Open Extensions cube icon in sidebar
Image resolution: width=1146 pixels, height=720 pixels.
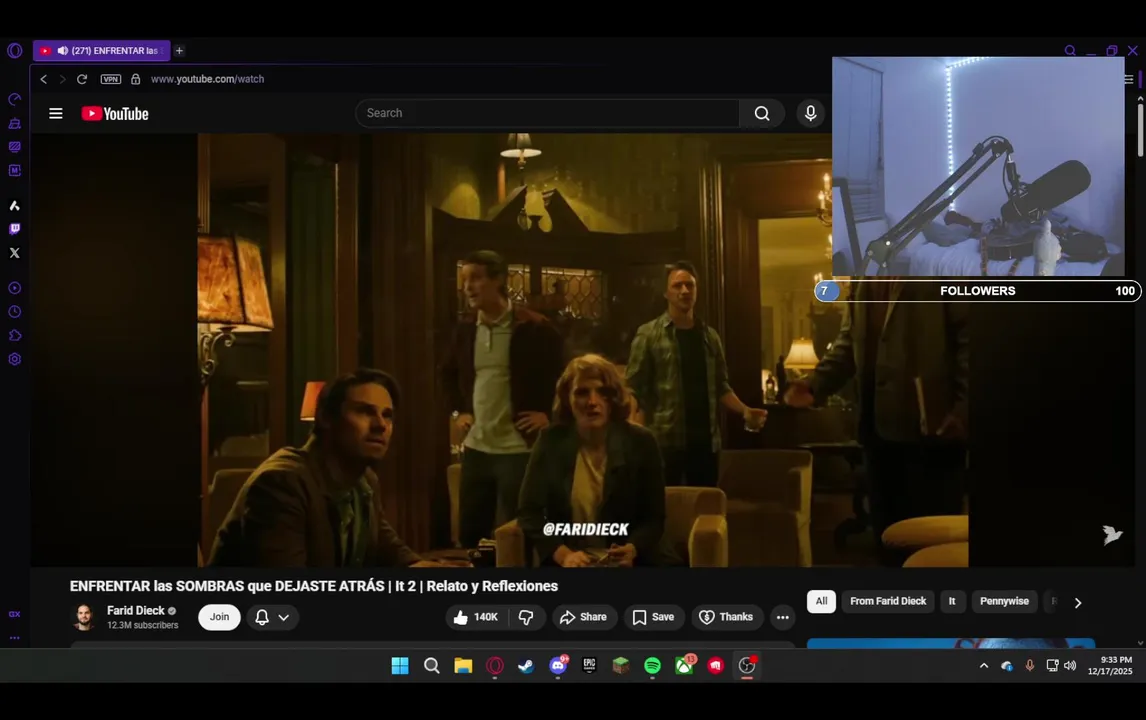(x=15, y=336)
